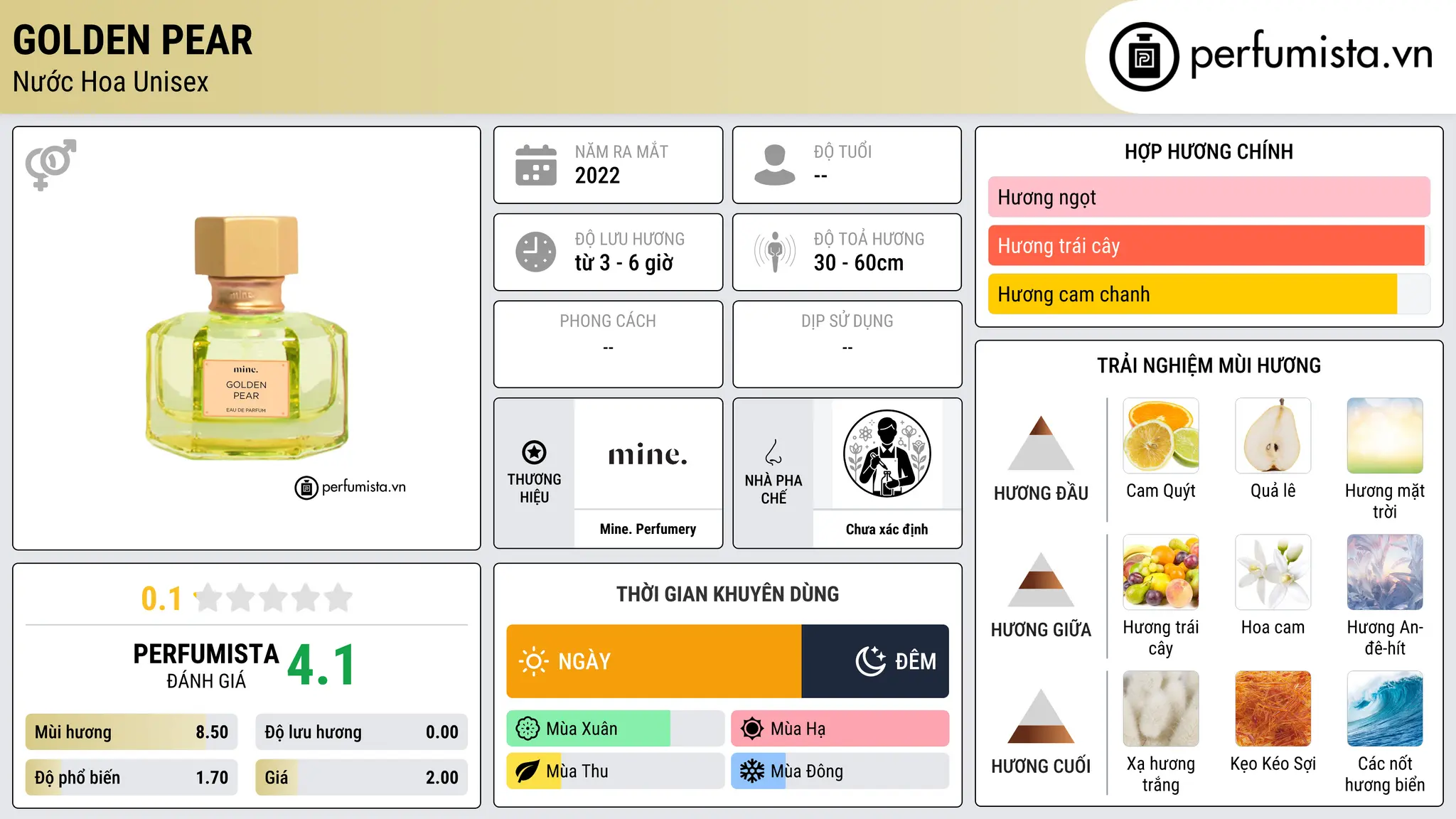This screenshot has height=819, width=1456.
Task: Click the PHONG CÁCH heading
Action: [x=608, y=321]
